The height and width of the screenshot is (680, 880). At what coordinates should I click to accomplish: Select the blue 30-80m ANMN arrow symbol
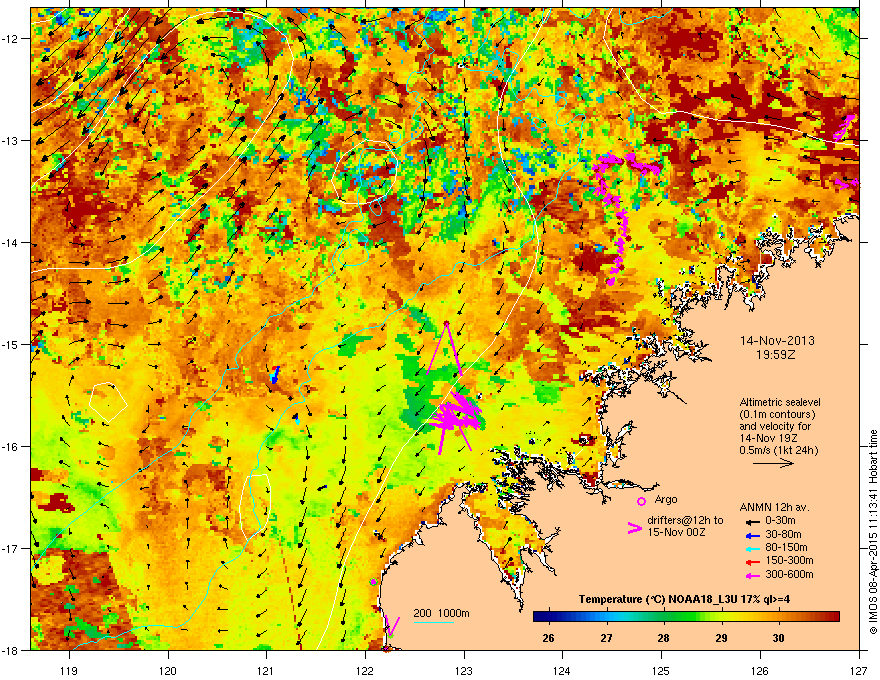coord(751,535)
